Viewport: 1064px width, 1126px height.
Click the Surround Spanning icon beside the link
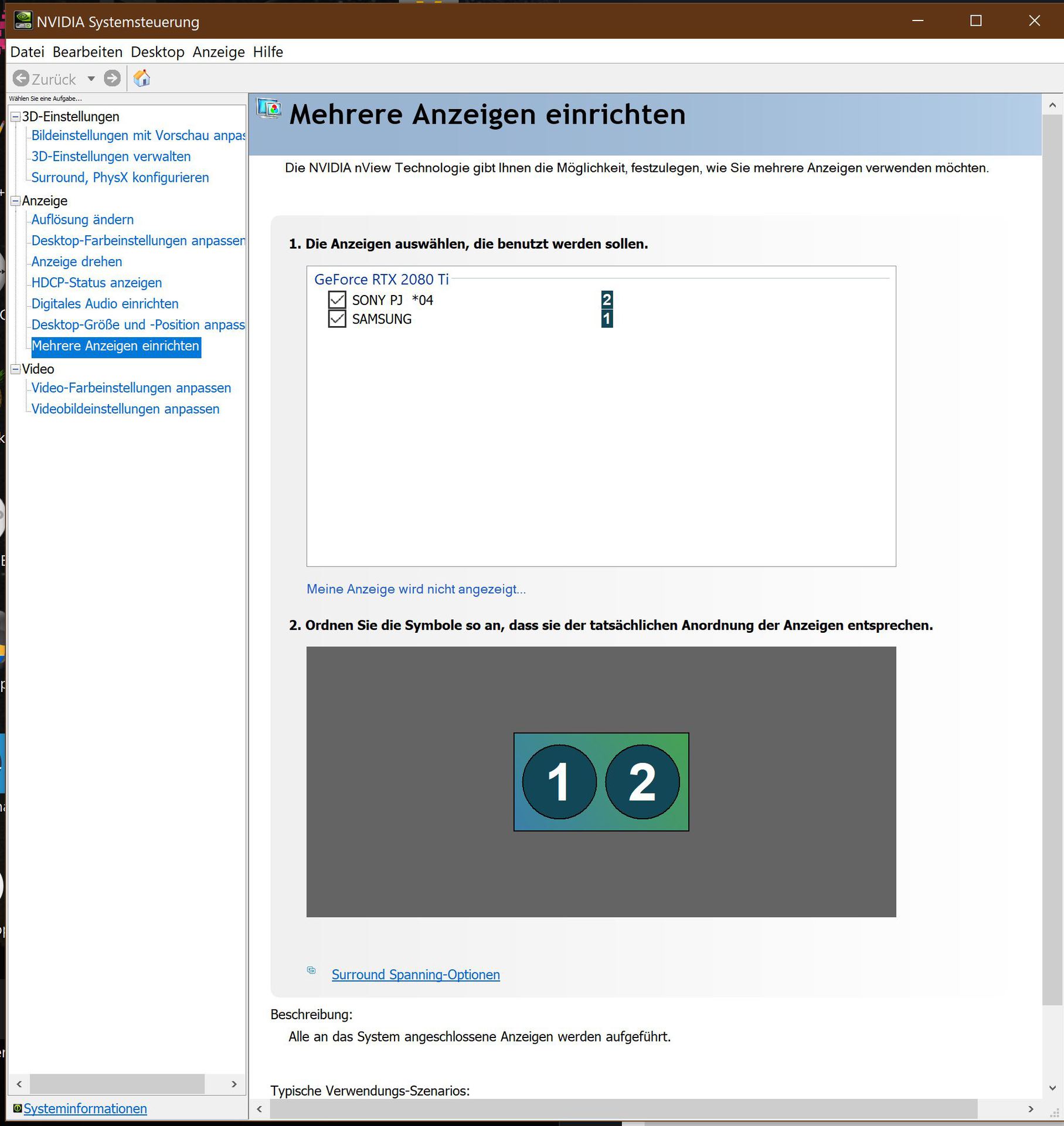[311, 971]
